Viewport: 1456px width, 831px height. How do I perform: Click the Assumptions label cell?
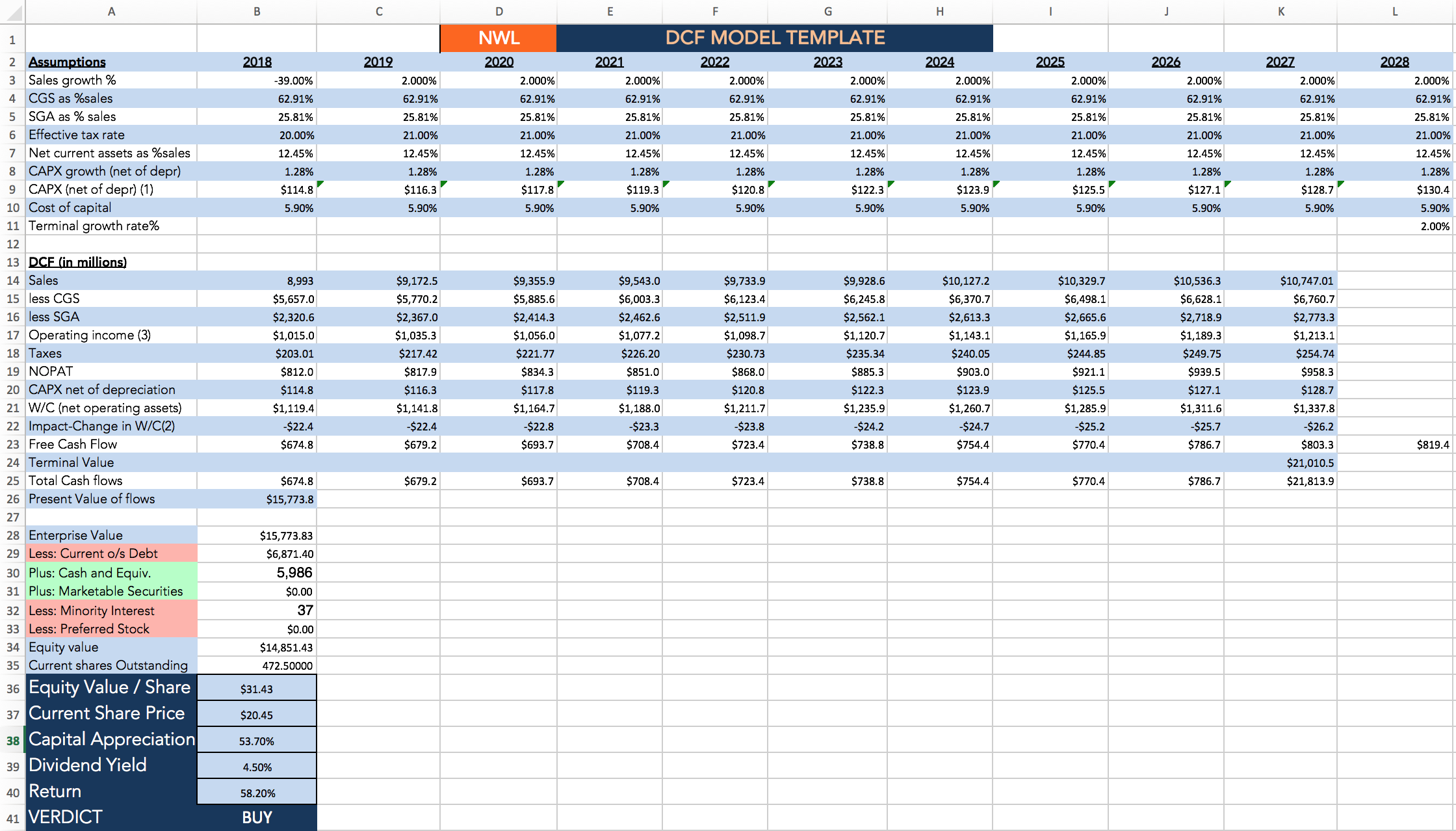111,62
